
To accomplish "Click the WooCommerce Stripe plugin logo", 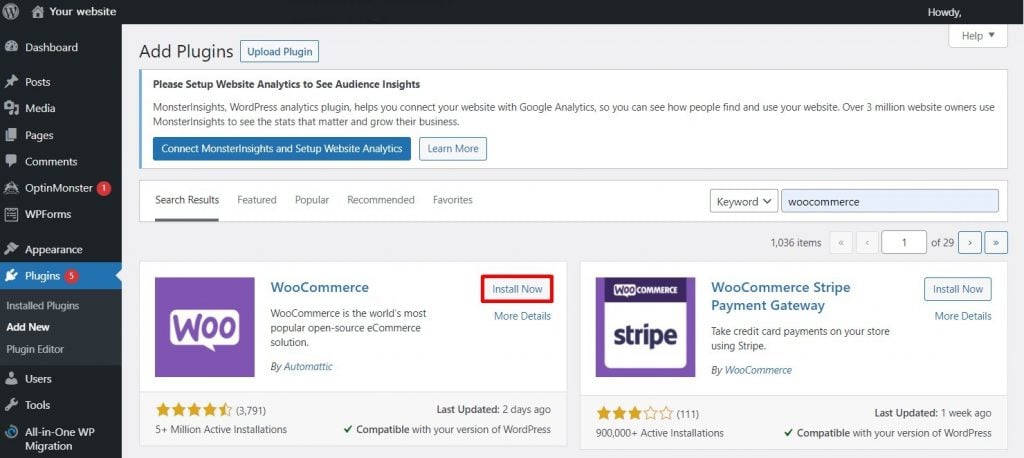I will [x=645, y=327].
